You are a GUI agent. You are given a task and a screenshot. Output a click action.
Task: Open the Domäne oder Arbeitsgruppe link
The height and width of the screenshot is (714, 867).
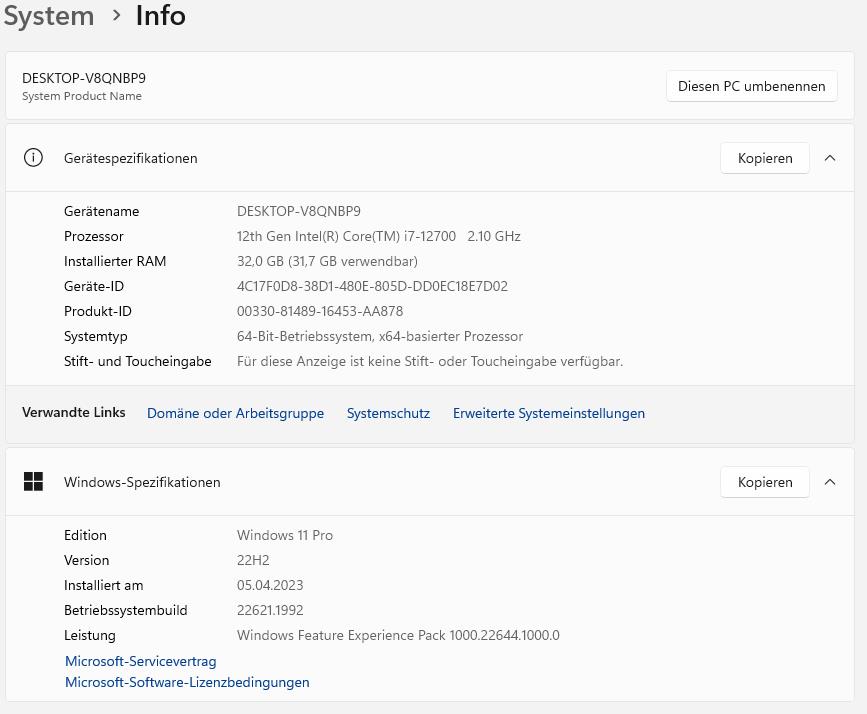click(236, 413)
